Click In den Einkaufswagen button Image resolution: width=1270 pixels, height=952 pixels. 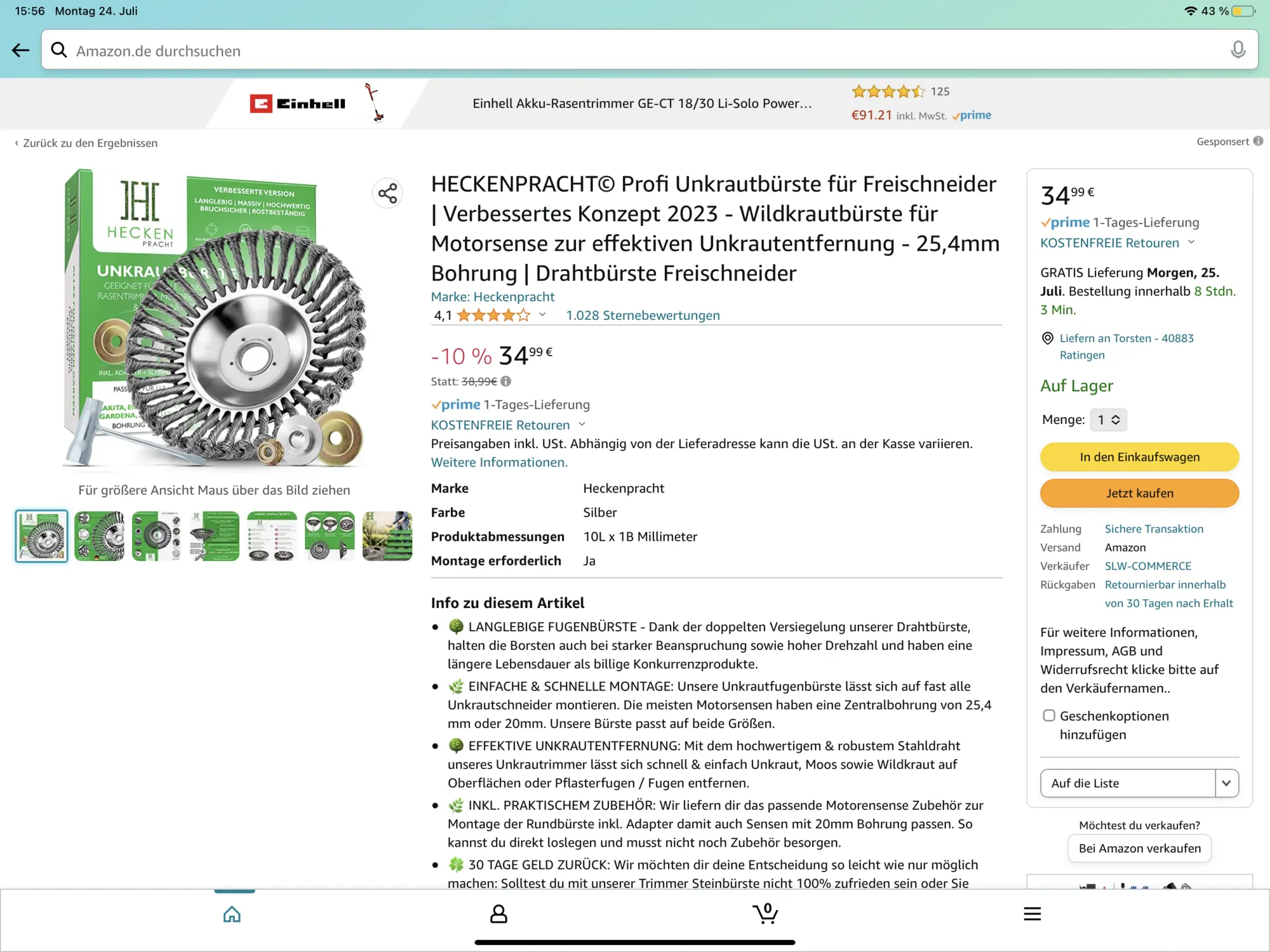(1139, 457)
